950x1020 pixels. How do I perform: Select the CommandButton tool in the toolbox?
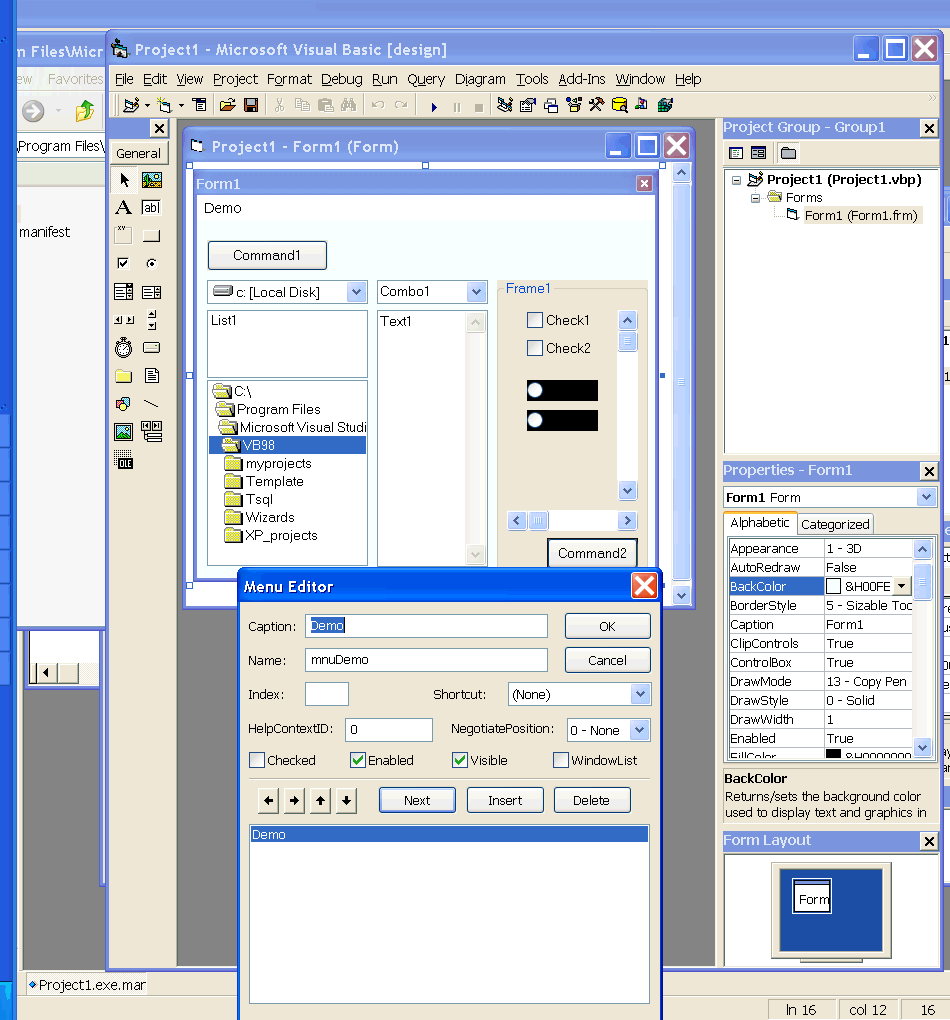tap(152, 235)
